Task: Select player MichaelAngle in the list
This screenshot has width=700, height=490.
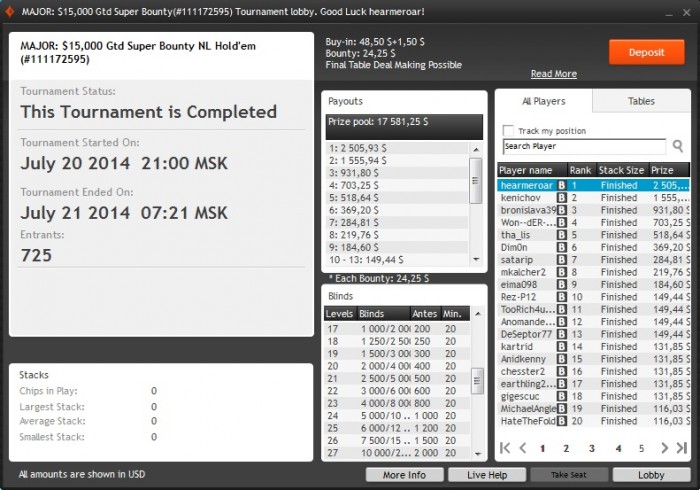Action: click(593, 409)
